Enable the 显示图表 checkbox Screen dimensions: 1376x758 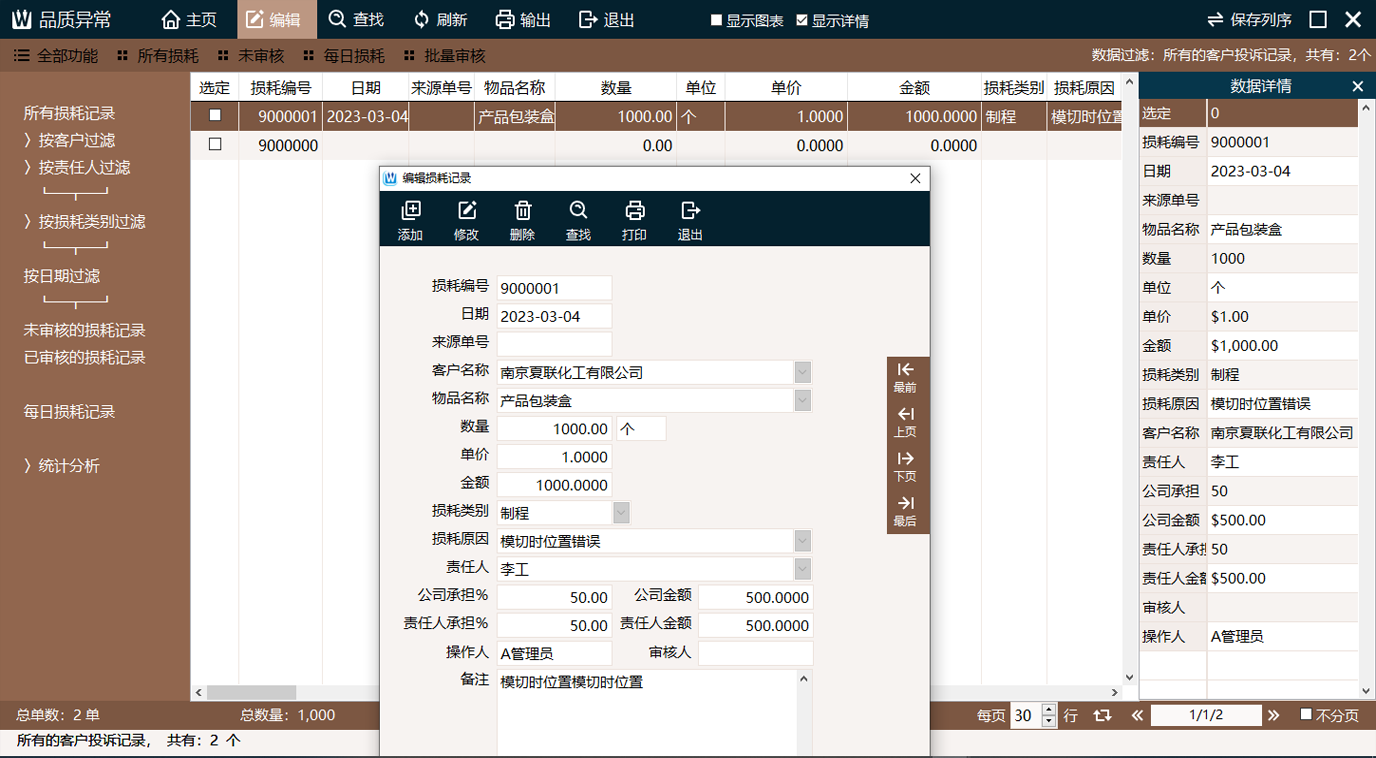(716, 20)
